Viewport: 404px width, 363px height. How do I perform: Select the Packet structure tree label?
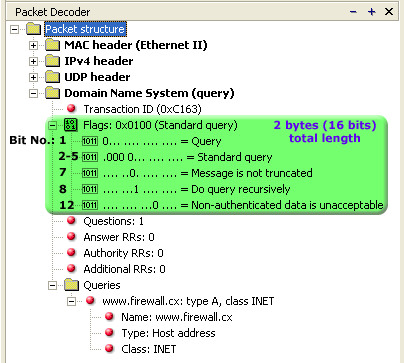pyautogui.click(x=85, y=29)
